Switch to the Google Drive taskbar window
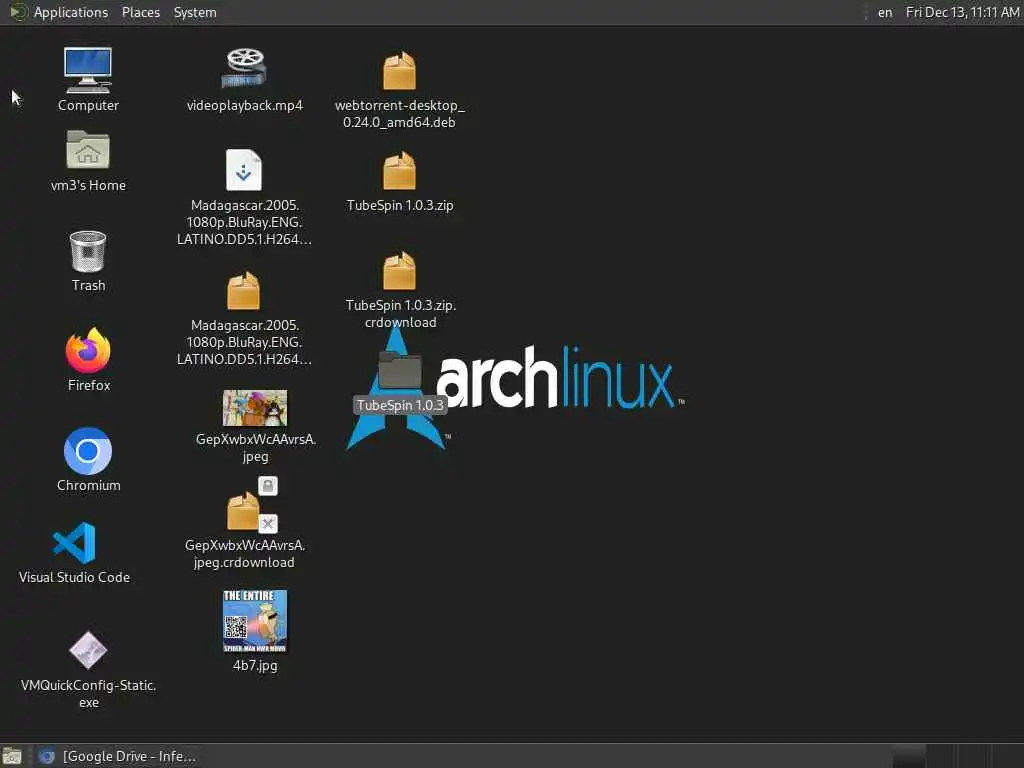 pos(118,756)
